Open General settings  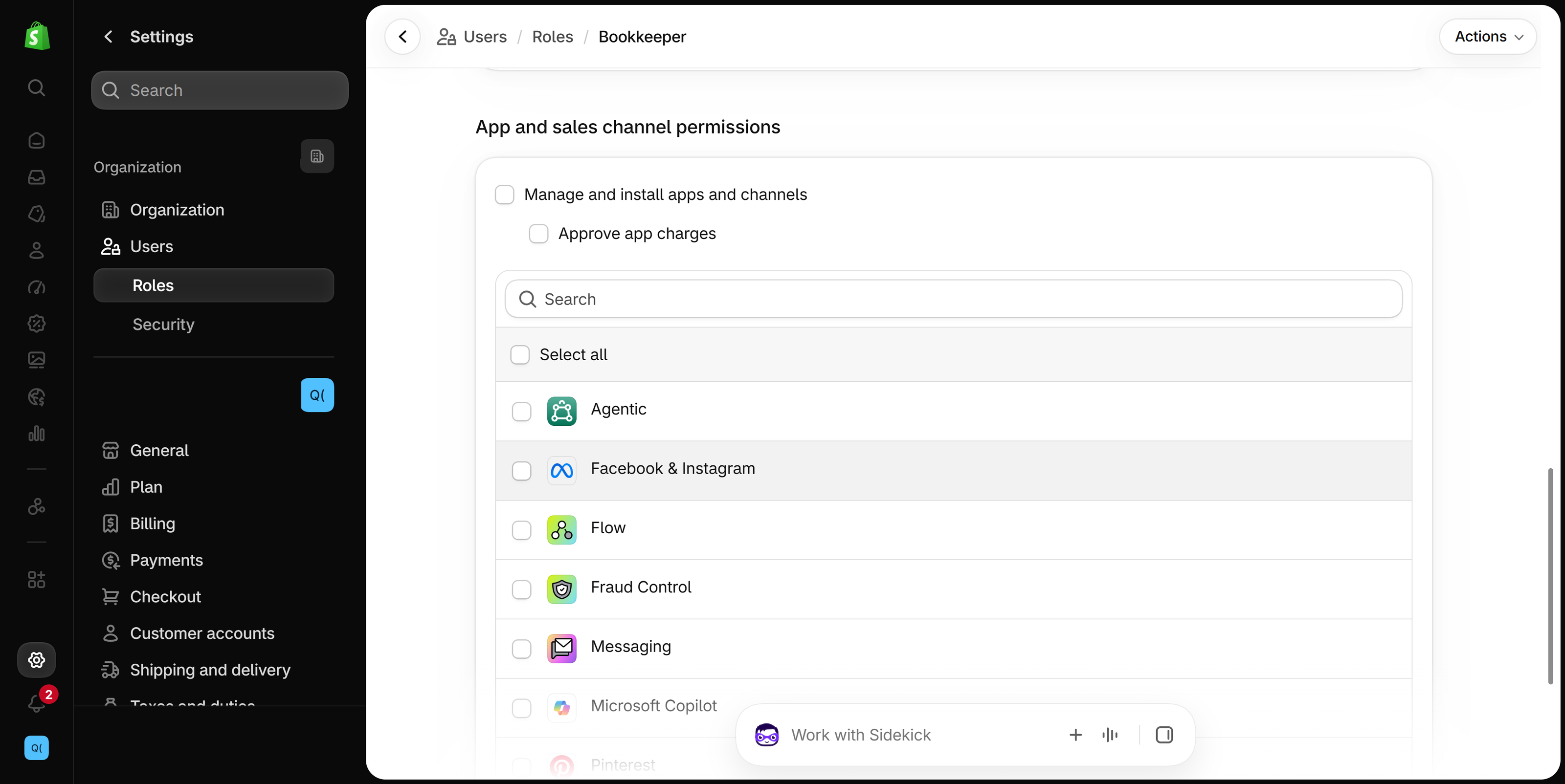[214, 450]
